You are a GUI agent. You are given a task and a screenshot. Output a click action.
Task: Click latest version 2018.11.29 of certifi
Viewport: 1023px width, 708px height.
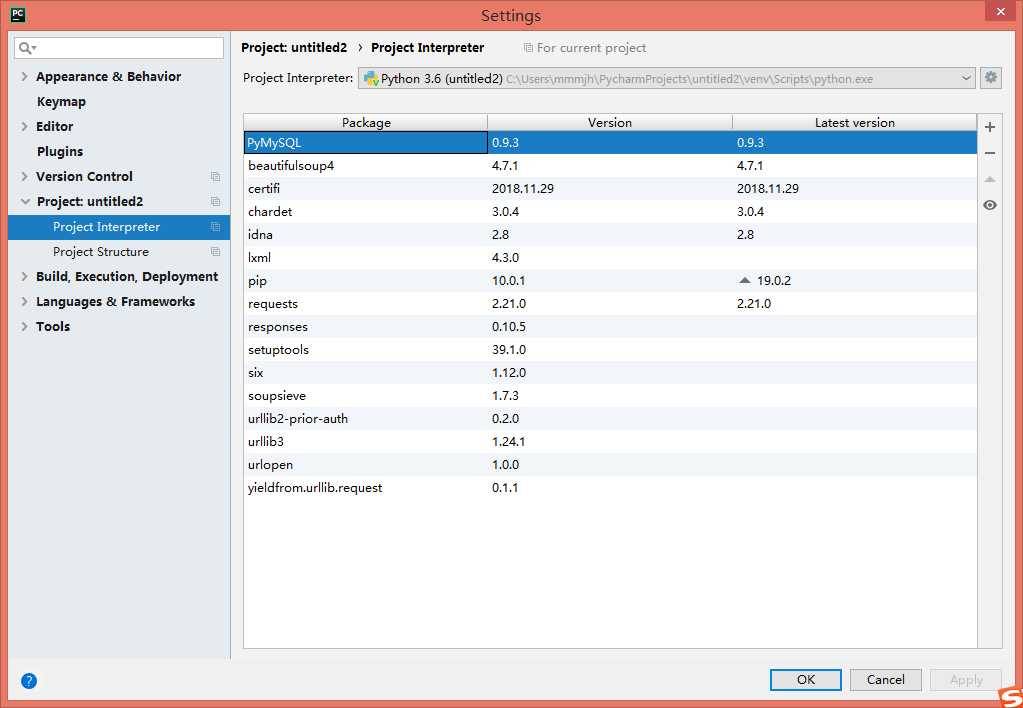click(x=768, y=189)
